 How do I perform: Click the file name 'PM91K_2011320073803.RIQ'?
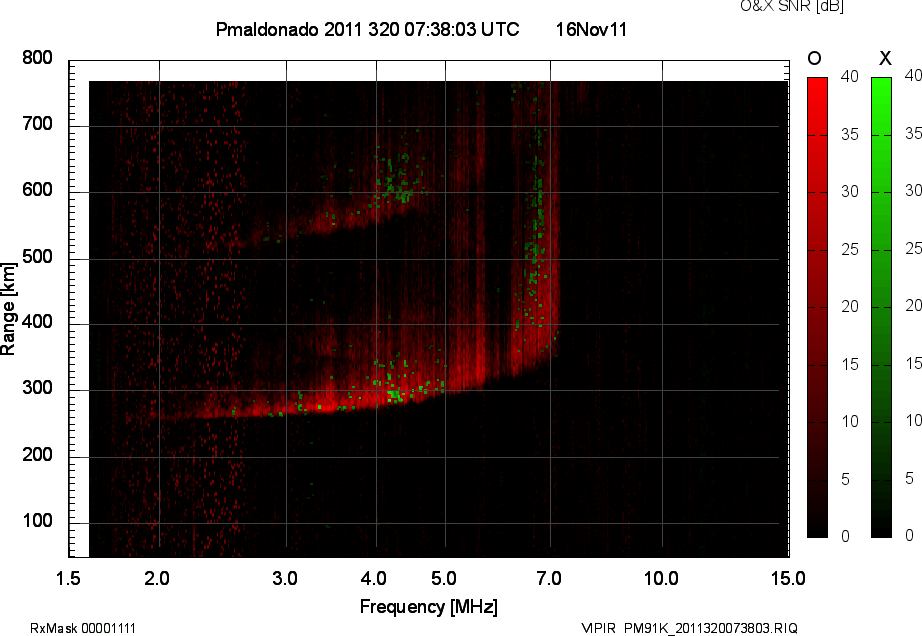click(x=710, y=628)
